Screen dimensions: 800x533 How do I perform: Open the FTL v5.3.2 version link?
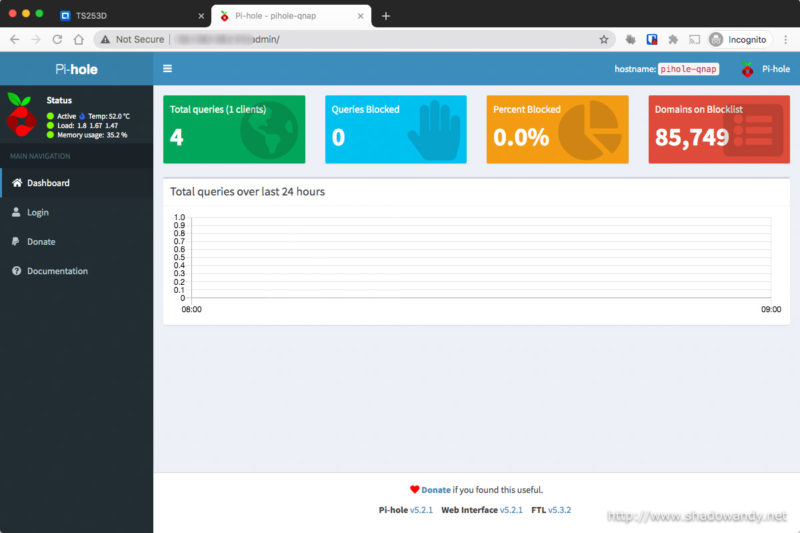[559, 510]
